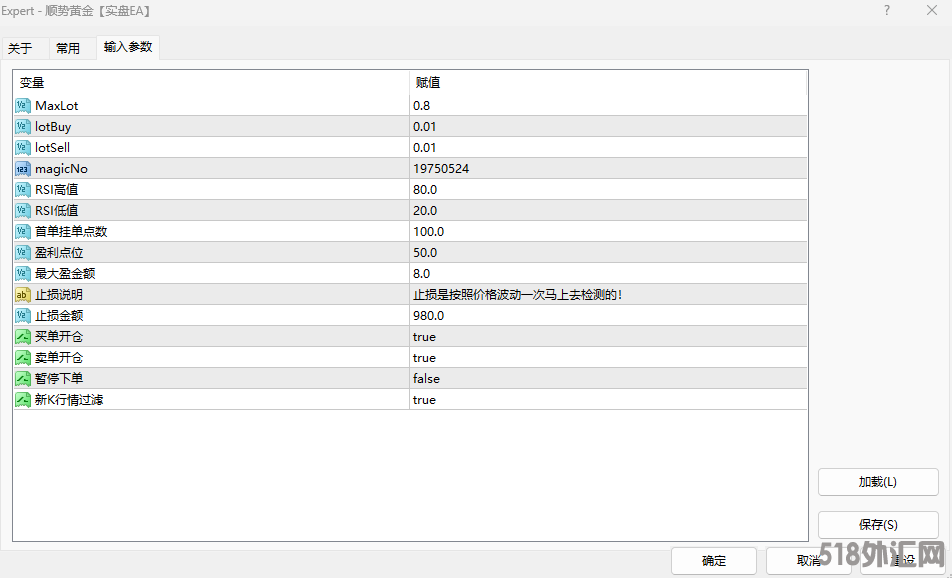Click the RSI低值 variable type icon
This screenshot has width=952, height=578.
coord(23,211)
